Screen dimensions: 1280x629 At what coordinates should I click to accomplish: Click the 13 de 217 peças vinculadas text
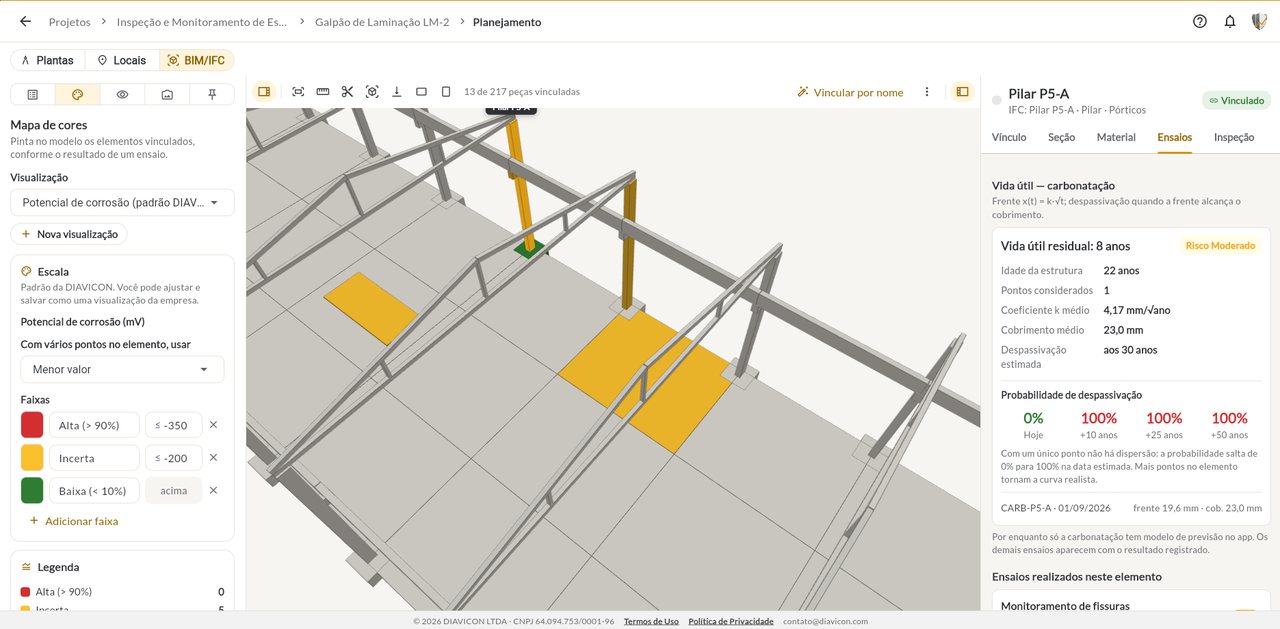tap(522, 92)
